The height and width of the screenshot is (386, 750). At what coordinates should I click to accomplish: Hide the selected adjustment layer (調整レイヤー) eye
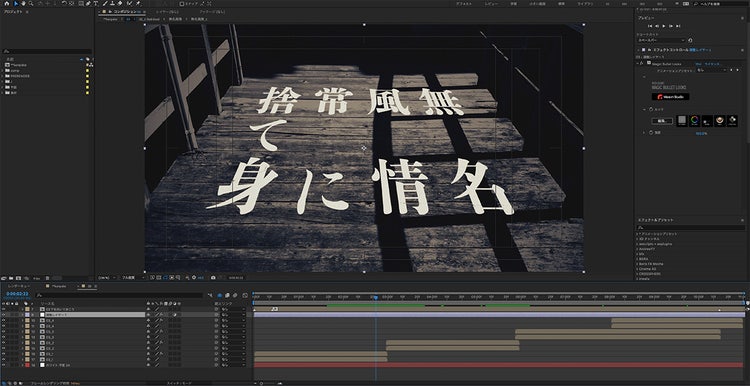3,315
